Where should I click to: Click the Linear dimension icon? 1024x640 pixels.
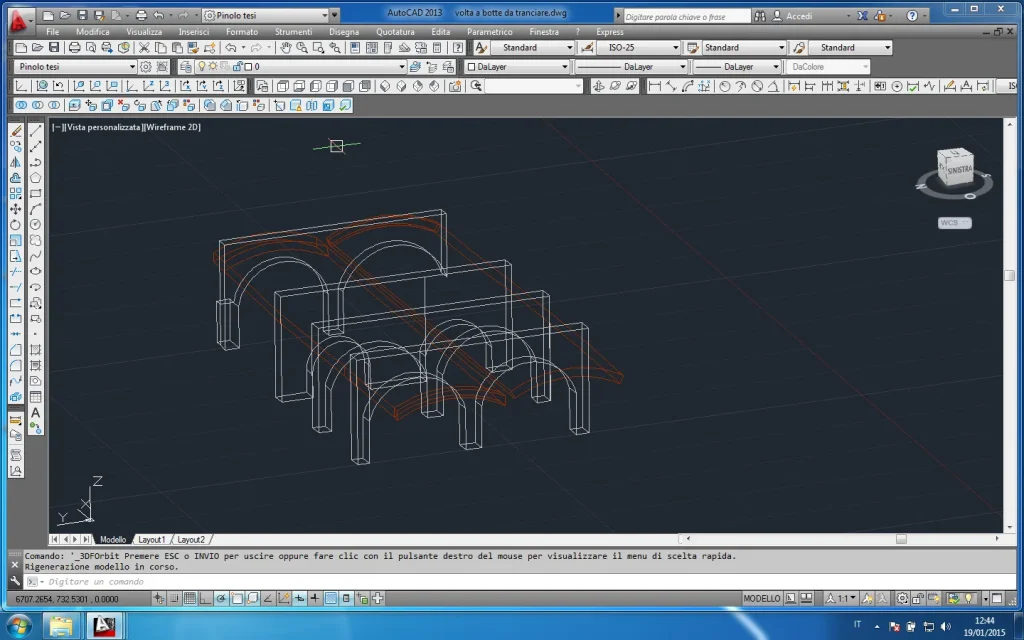point(654,86)
